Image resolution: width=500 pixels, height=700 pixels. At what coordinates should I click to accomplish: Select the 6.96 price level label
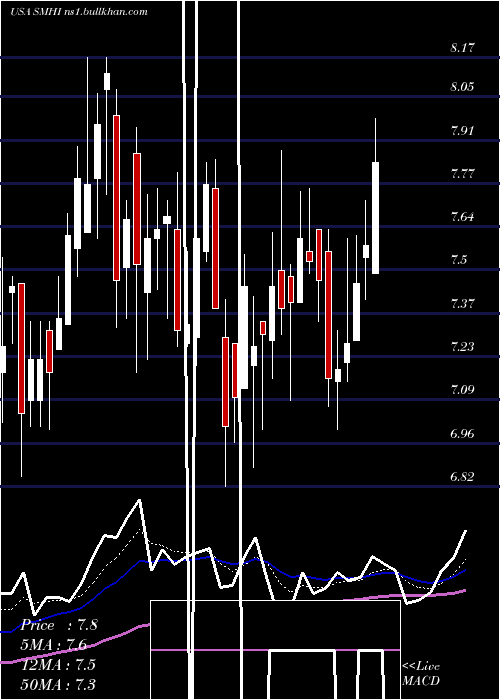point(462,433)
